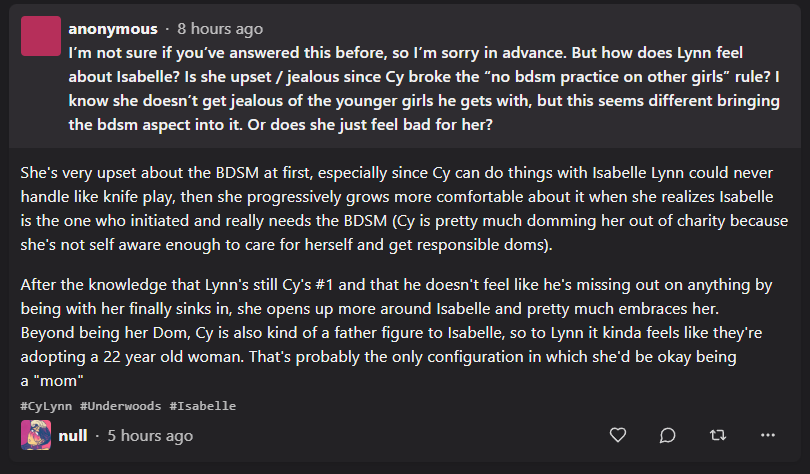Viewport: 810px width, 474px height.
Task: Click the final line containing "mom"
Action: pos(52,381)
